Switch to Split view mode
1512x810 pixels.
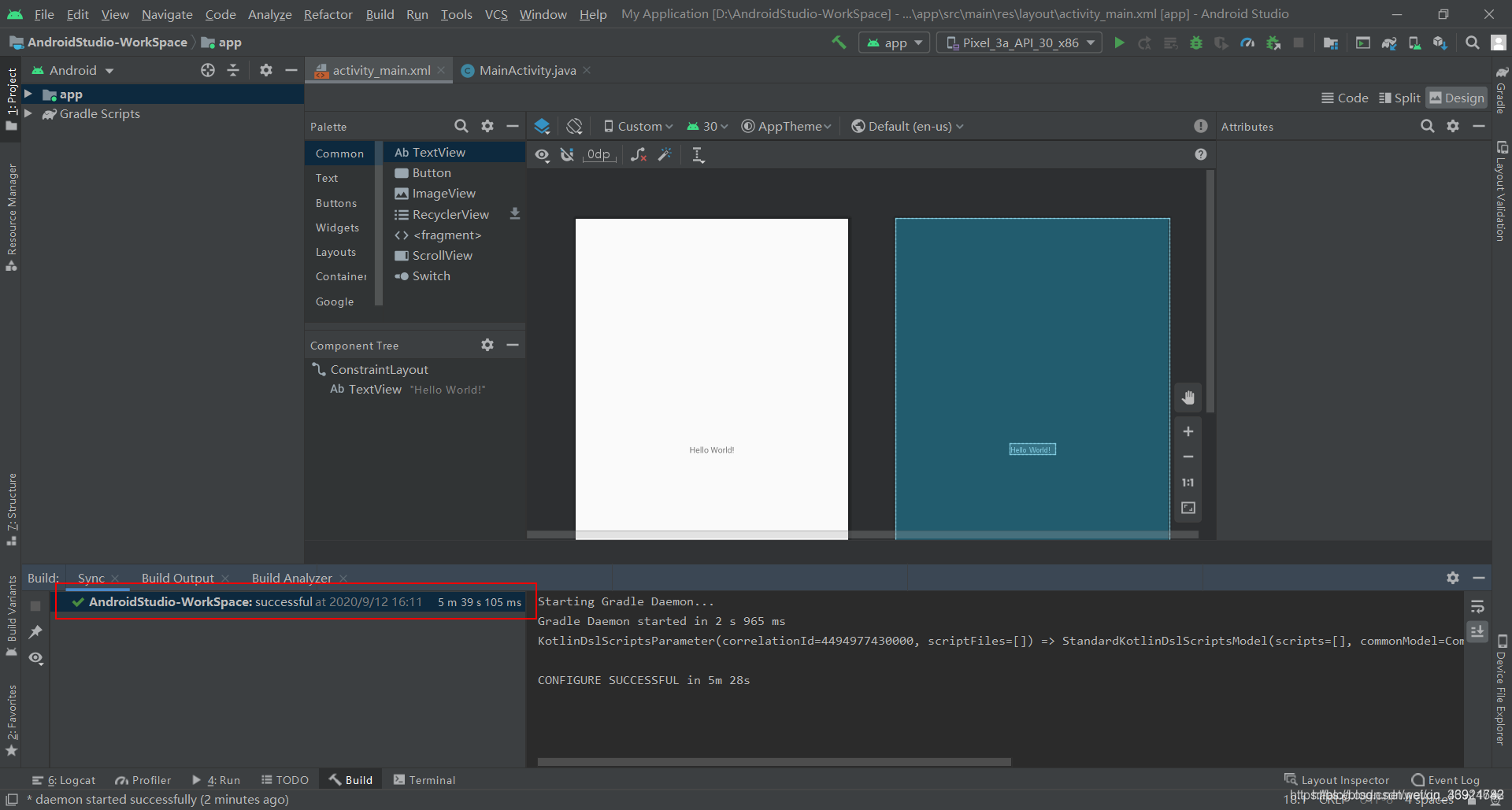click(1399, 98)
